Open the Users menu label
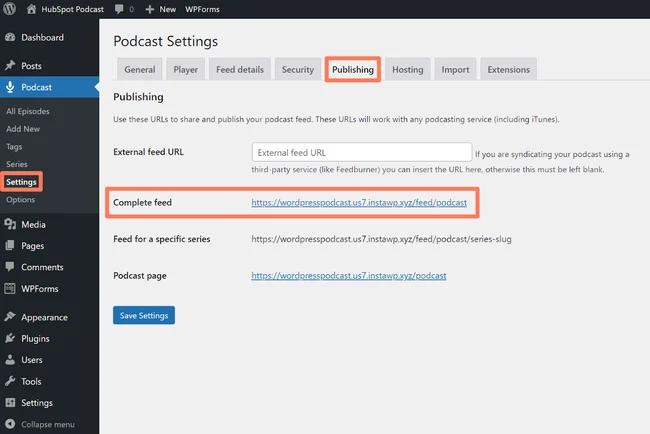 coord(32,360)
